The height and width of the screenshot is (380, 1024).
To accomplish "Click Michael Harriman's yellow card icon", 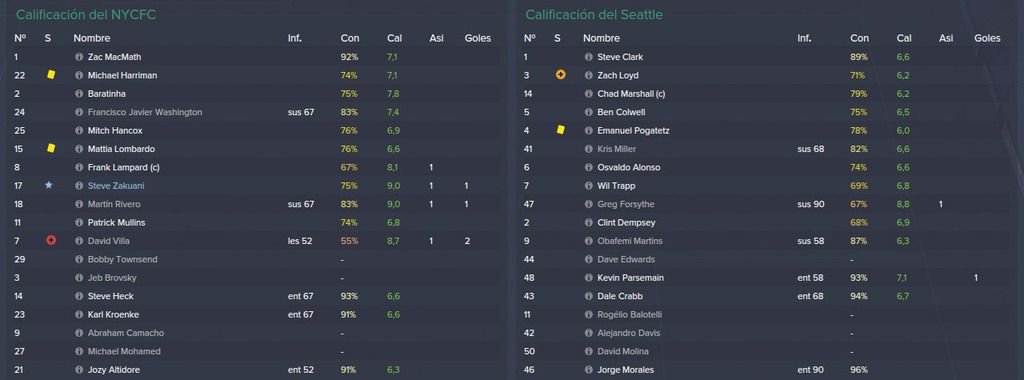I will (x=51, y=75).
